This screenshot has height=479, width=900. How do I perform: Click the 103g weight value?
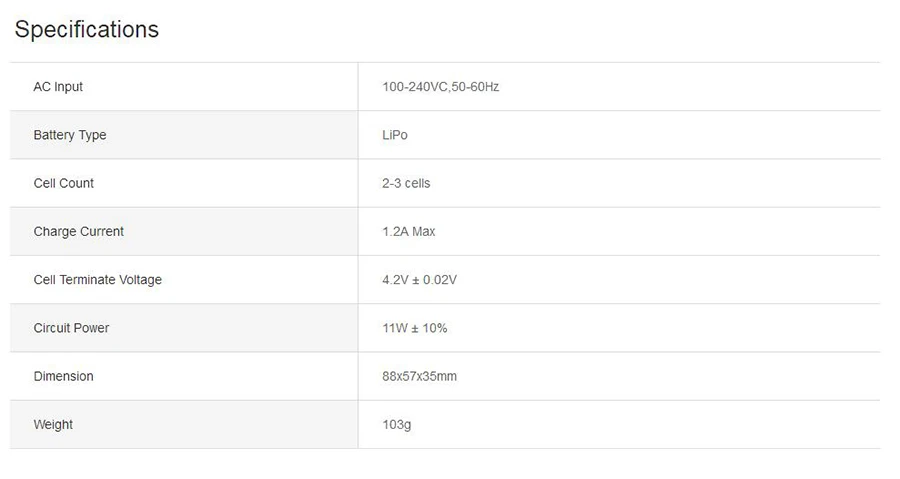(397, 425)
